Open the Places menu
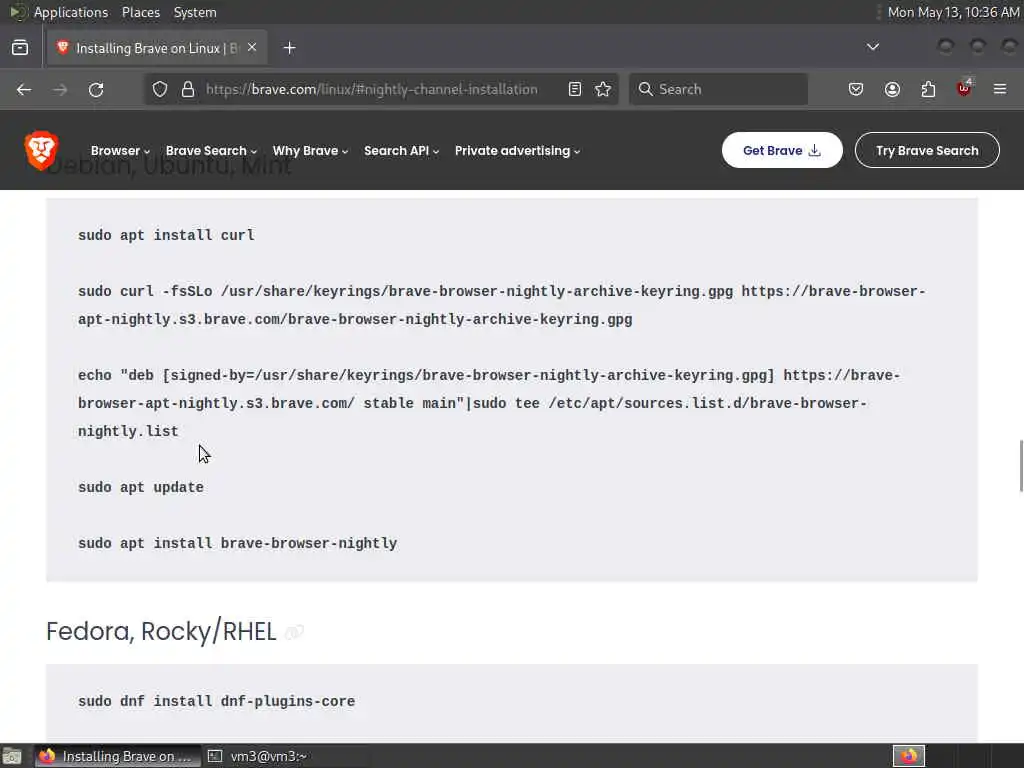Image resolution: width=1024 pixels, height=768 pixels. [x=141, y=12]
